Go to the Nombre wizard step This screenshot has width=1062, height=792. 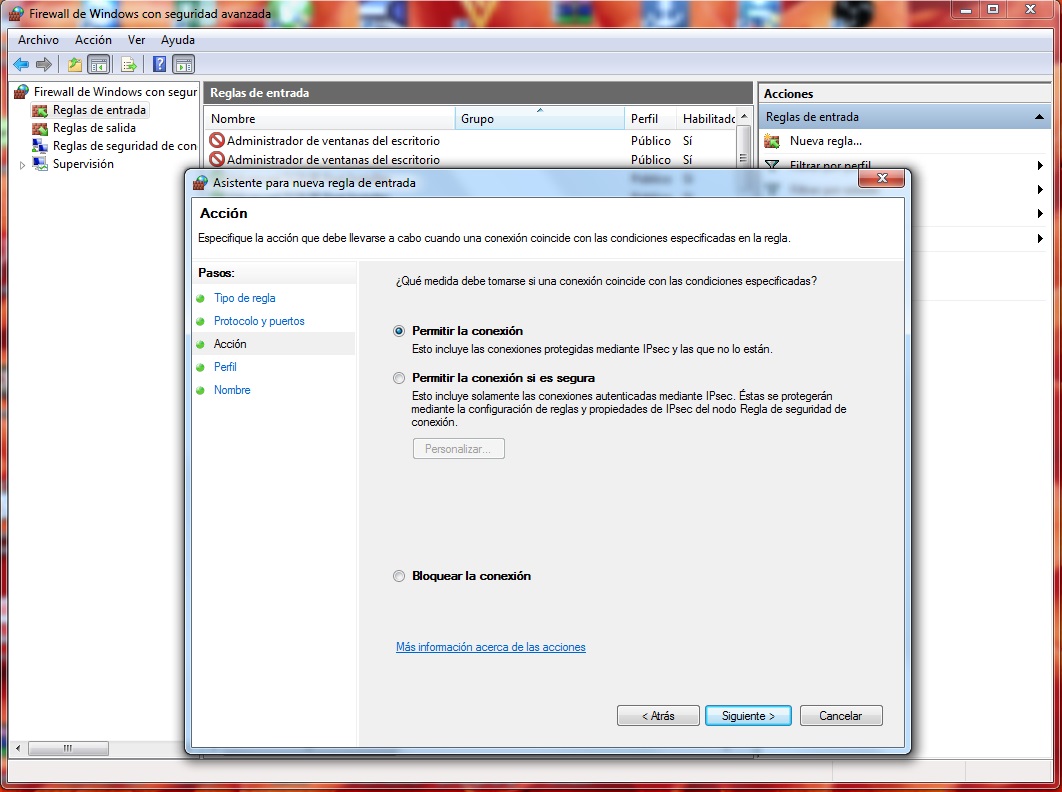232,390
